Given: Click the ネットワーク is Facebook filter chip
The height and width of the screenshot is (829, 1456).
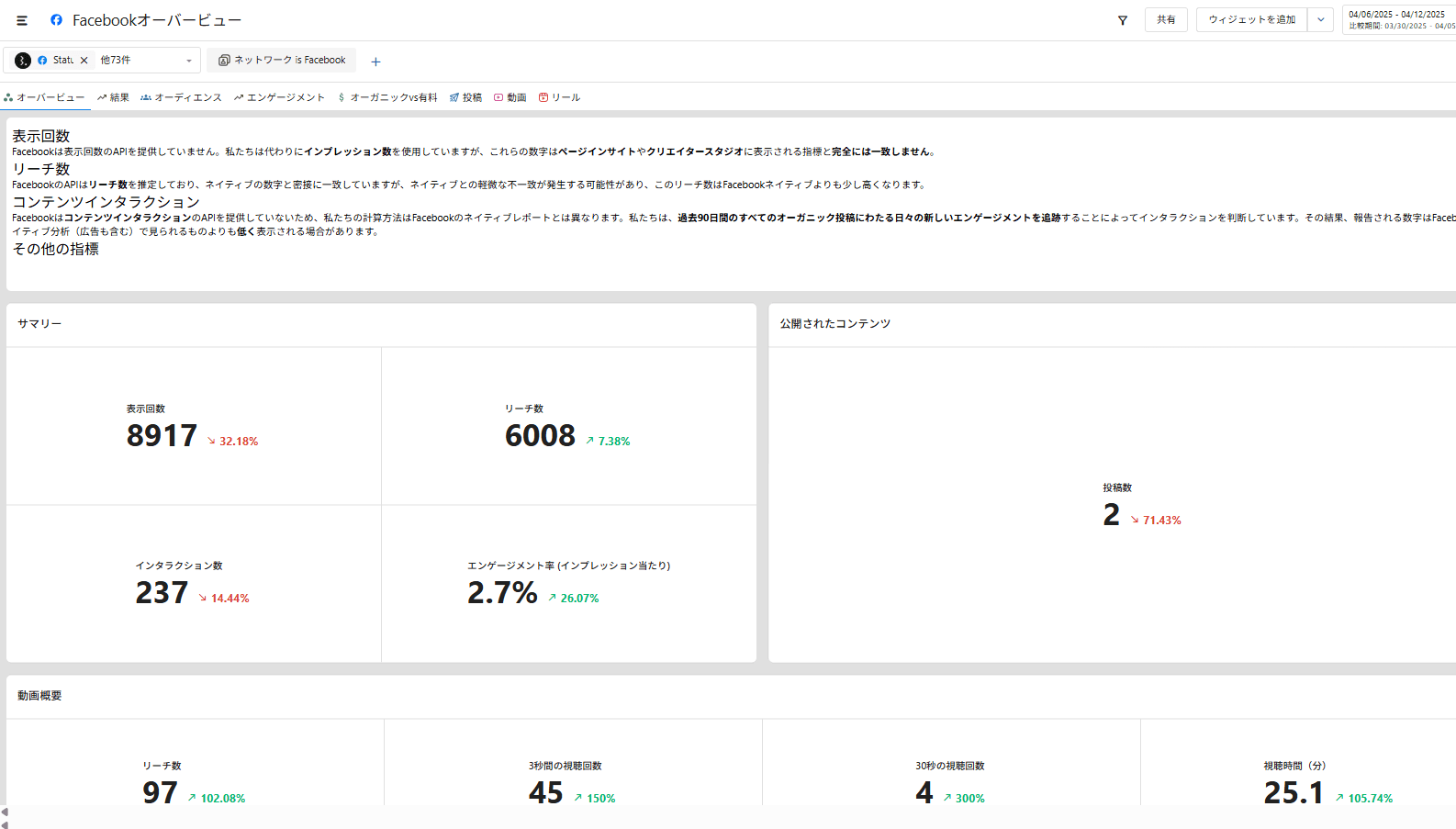Looking at the screenshot, I should tap(282, 61).
